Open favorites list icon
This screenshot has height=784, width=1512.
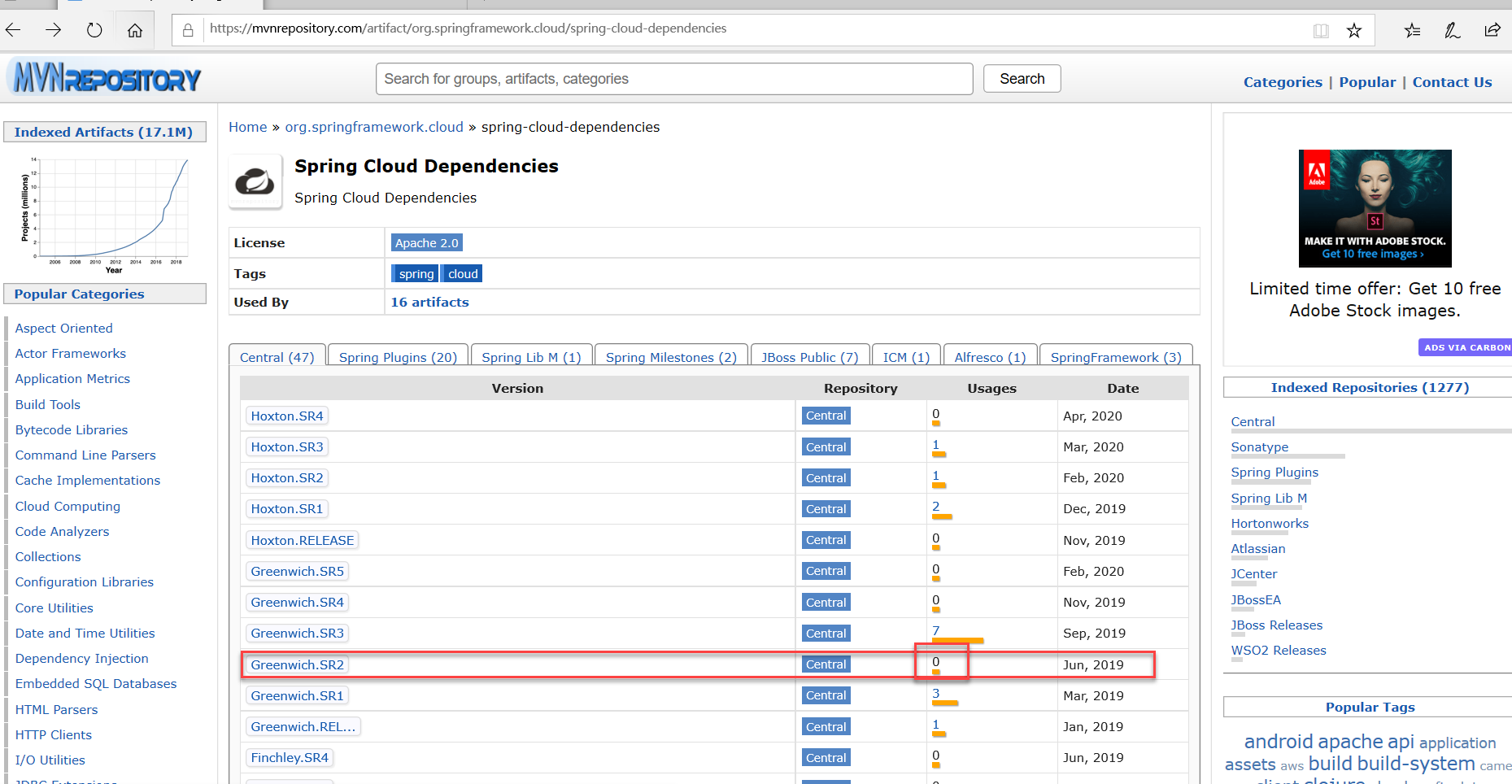coord(1413,31)
